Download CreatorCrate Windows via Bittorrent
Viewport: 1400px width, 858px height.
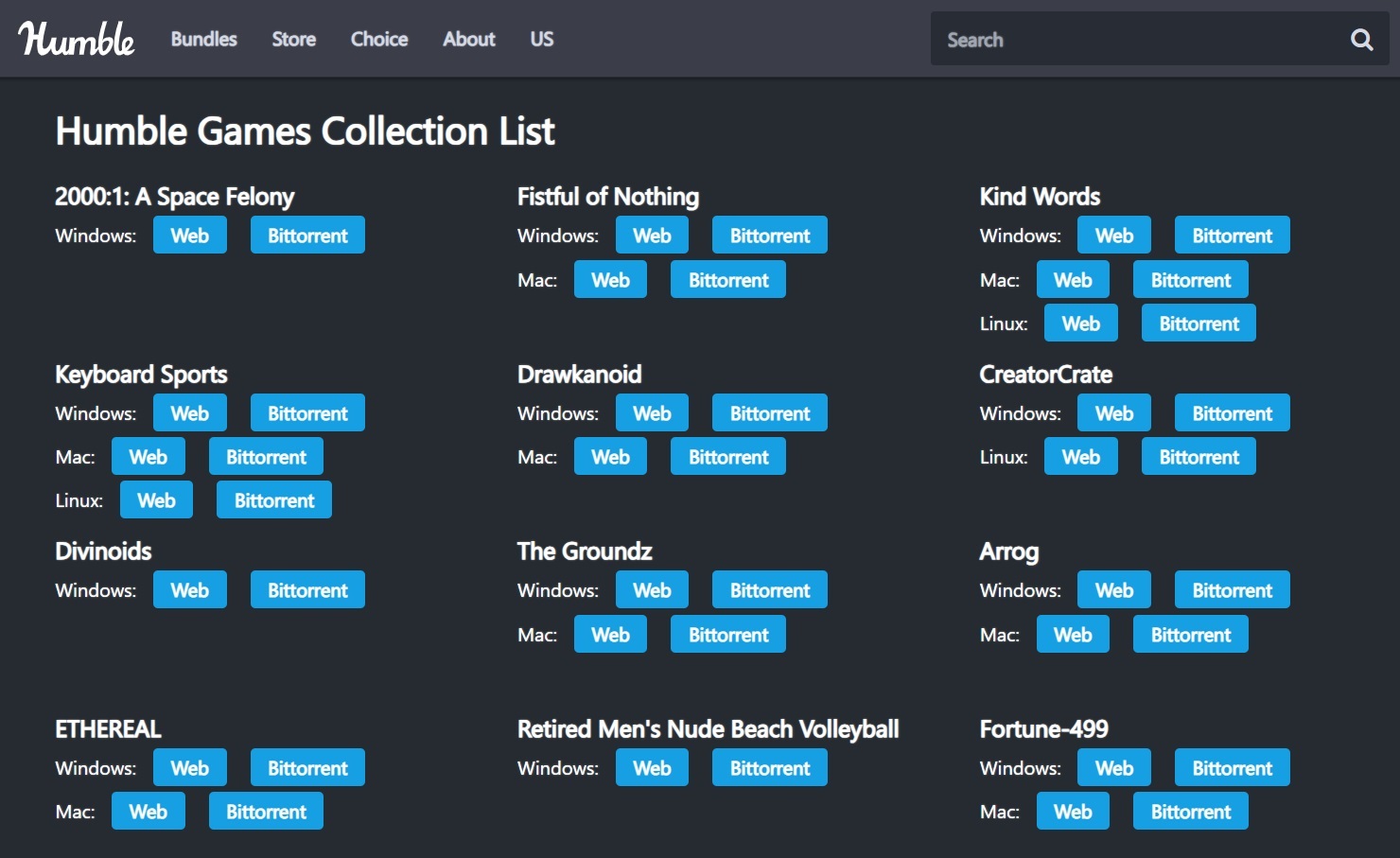(x=1233, y=413)
